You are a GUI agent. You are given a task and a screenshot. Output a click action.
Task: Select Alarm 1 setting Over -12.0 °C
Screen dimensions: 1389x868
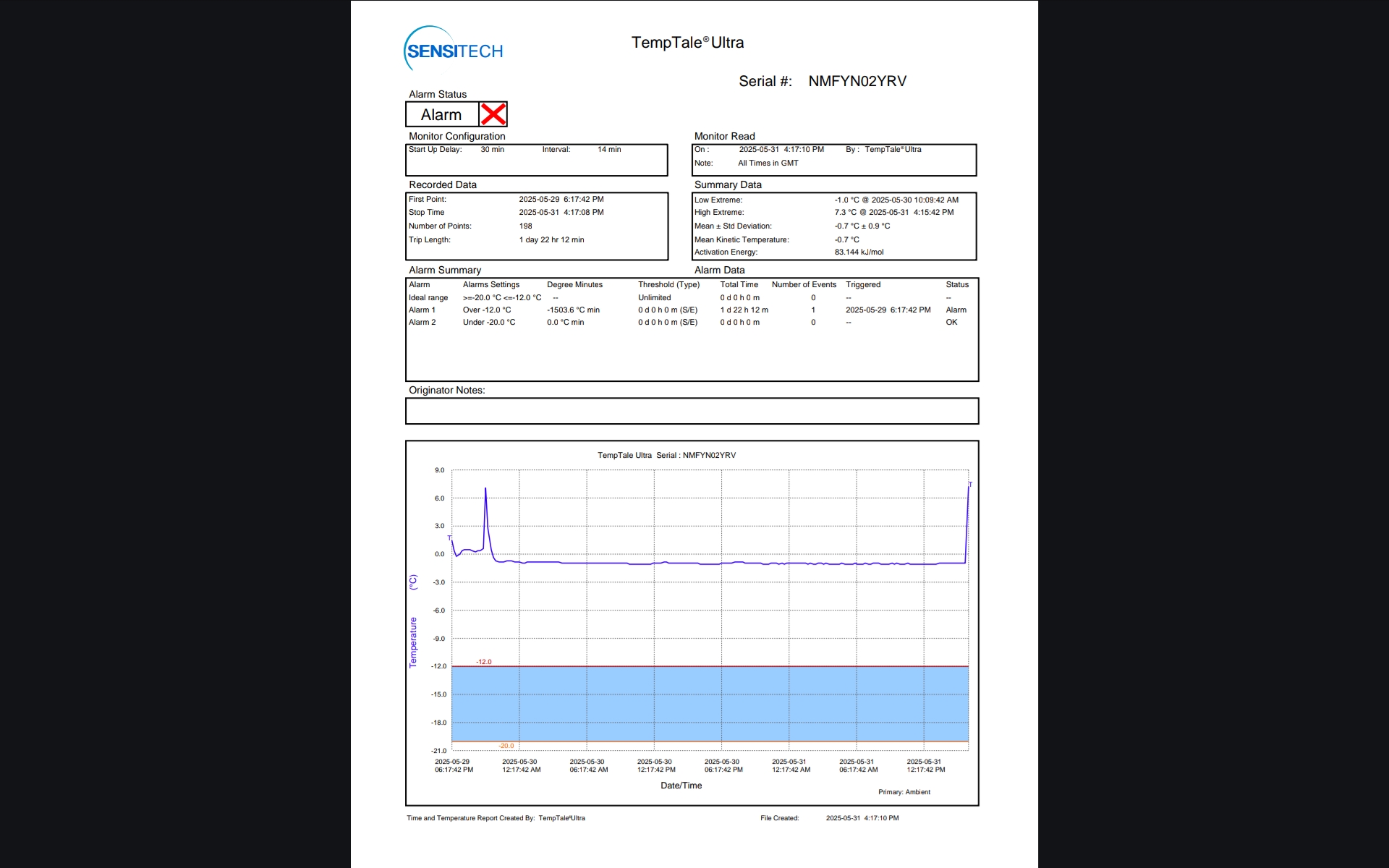coord(487,310)
